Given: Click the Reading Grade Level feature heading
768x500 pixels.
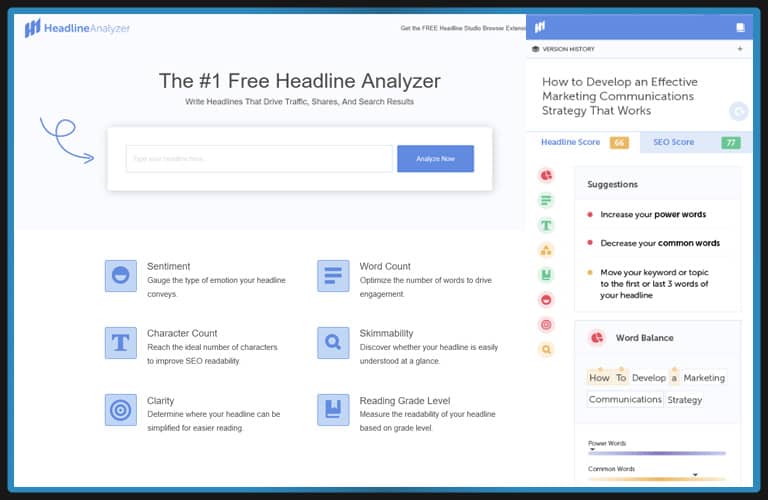Looking at the screenshot, I should 405,401.
